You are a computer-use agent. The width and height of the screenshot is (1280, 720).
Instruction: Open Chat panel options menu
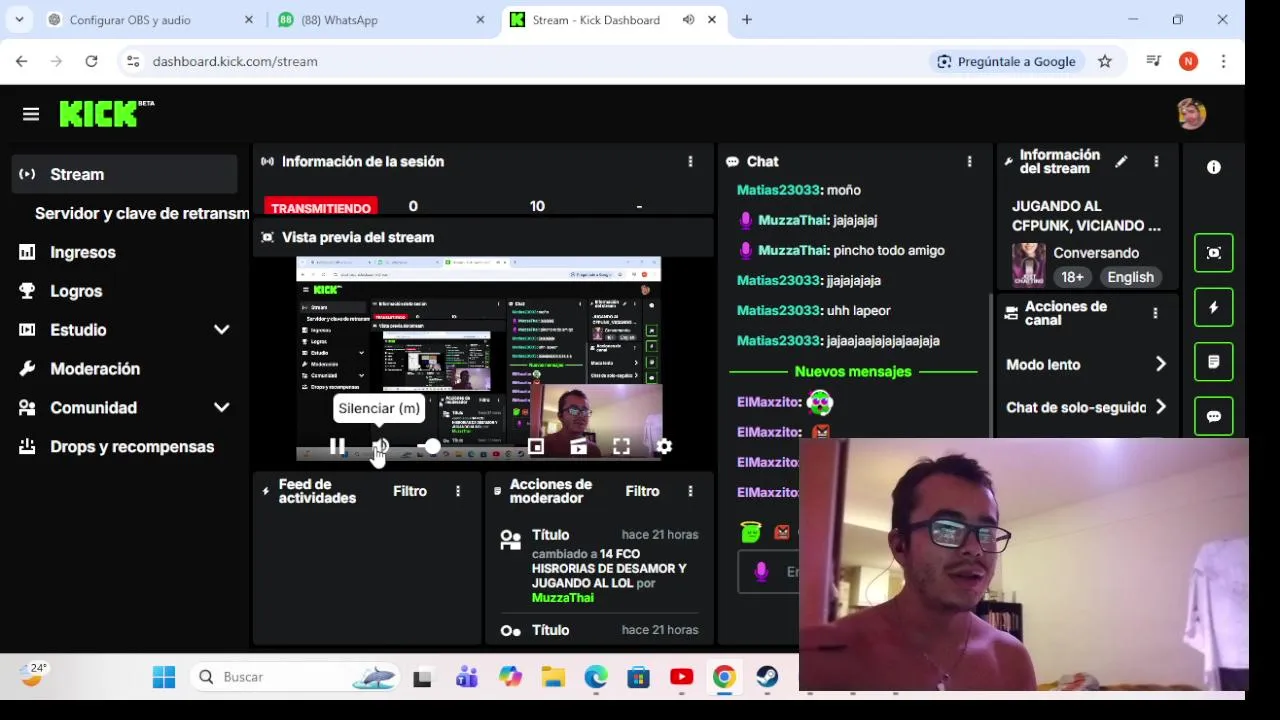tap(969, 161)
